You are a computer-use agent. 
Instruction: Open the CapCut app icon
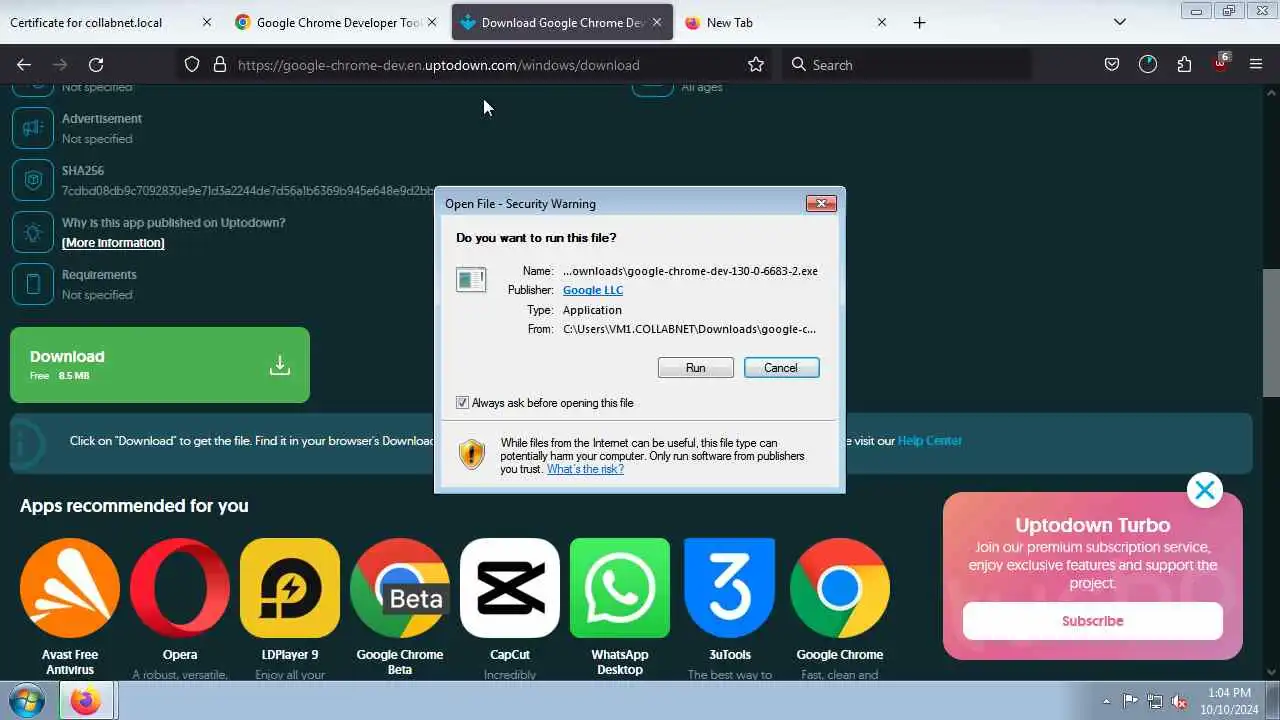tap(510, 588)
